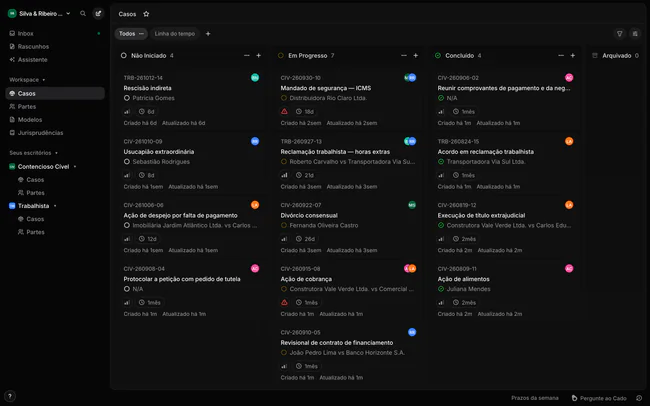The width and height of the screenshot is (650, 406).
Task: Toggle status check on Ação de alimentos card
Action: tap(441, 289)
